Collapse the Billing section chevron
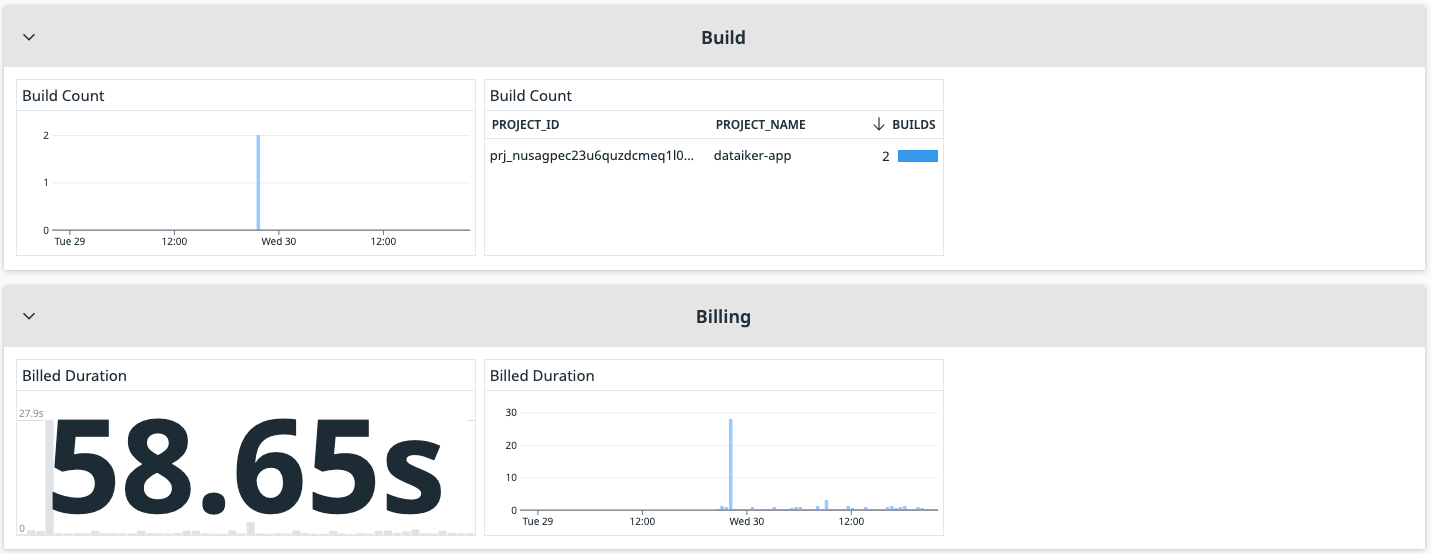The image size is (1431, 554). coord(29,316)
